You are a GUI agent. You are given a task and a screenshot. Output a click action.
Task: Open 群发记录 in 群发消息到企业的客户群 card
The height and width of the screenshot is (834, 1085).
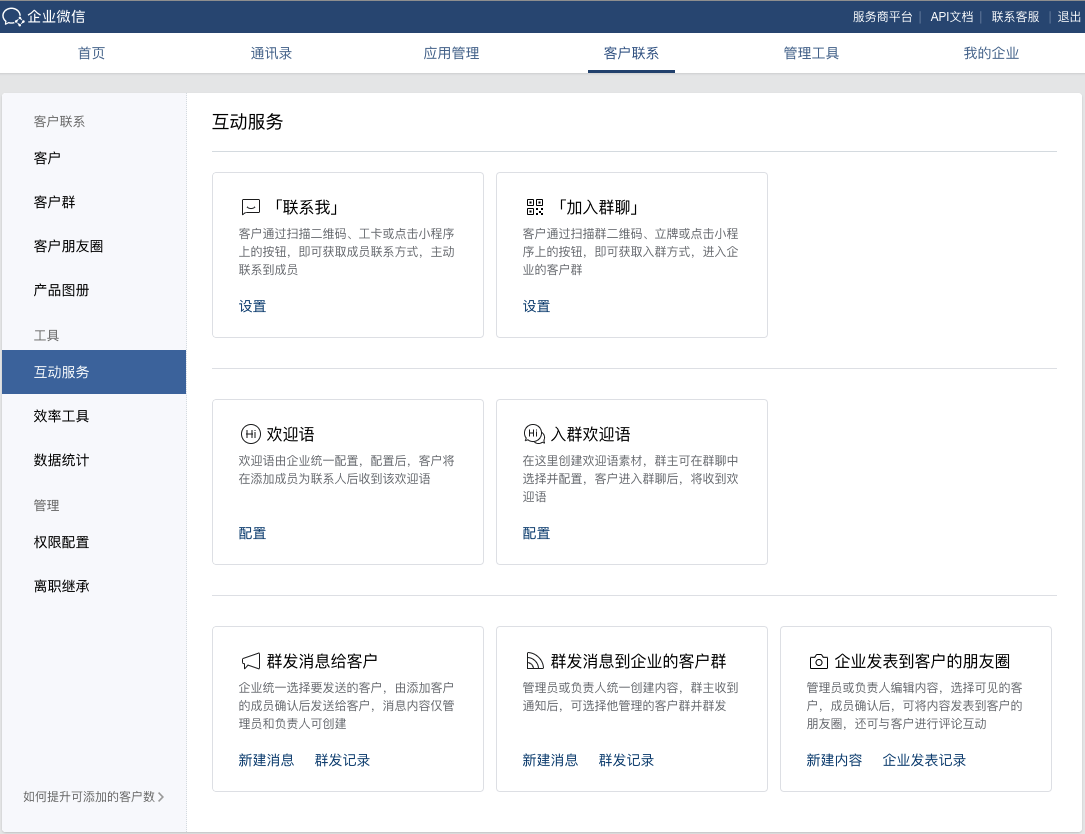(626, 760)
